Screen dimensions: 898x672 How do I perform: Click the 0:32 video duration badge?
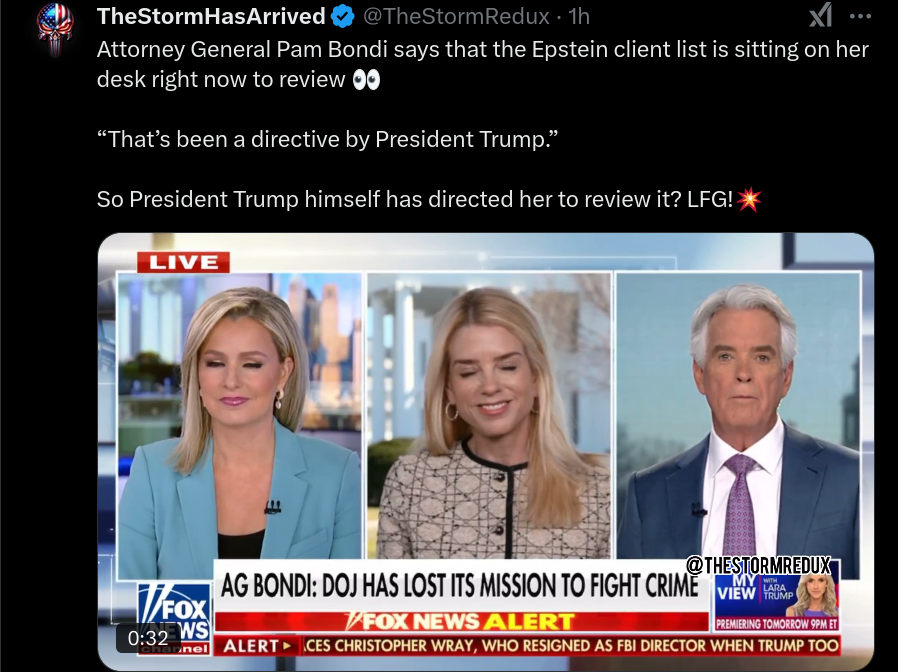pyautogui.click(x=148, y=638)
